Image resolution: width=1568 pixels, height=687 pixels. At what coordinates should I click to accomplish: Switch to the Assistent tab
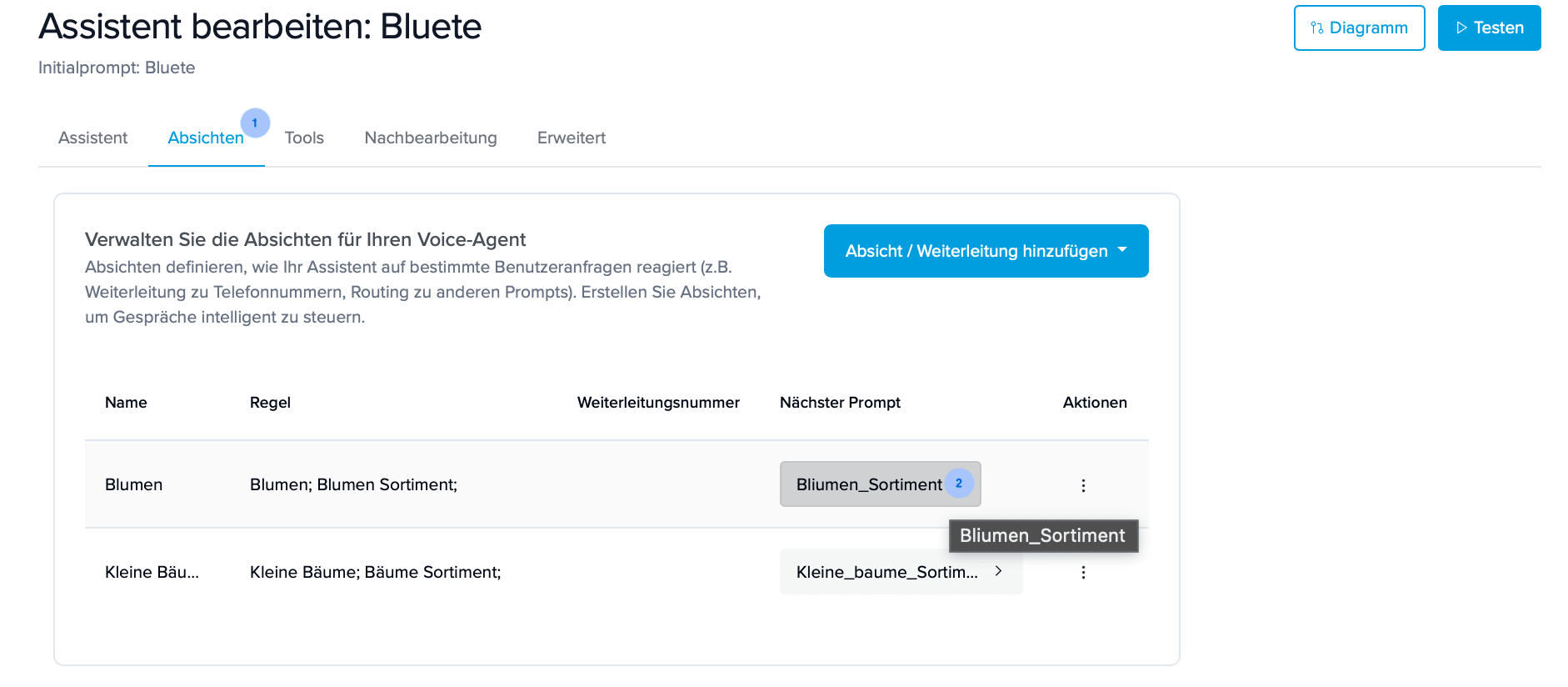pyautogui.click(x=92, y=138)
